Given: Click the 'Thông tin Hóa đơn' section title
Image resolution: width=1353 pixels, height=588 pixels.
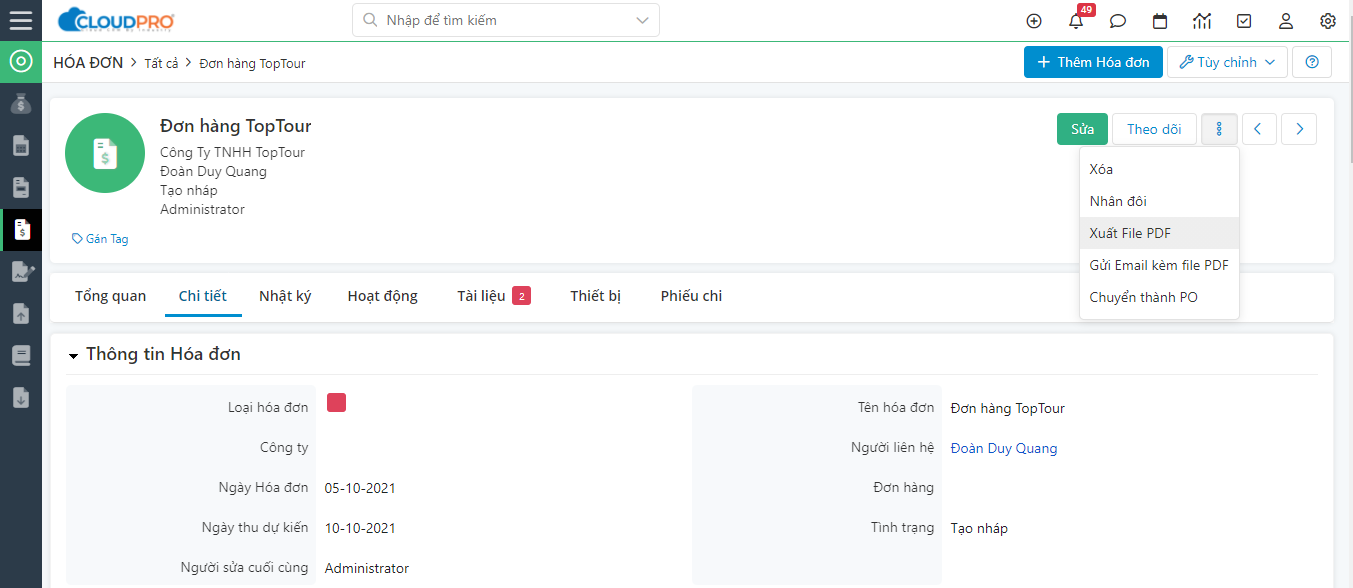Looking at the screenshot, I should click(x=163, y=354).
